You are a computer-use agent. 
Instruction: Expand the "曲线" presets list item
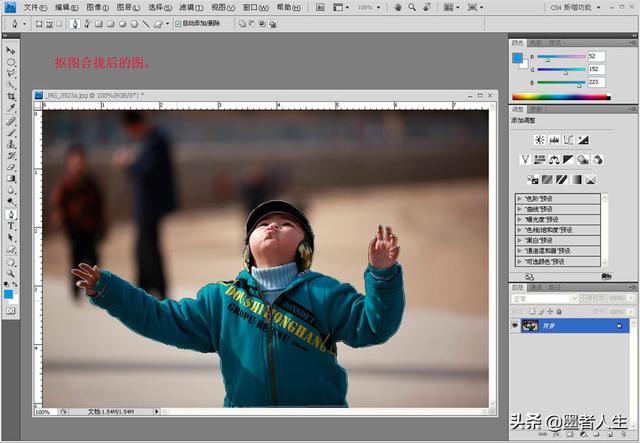(519, 208)
